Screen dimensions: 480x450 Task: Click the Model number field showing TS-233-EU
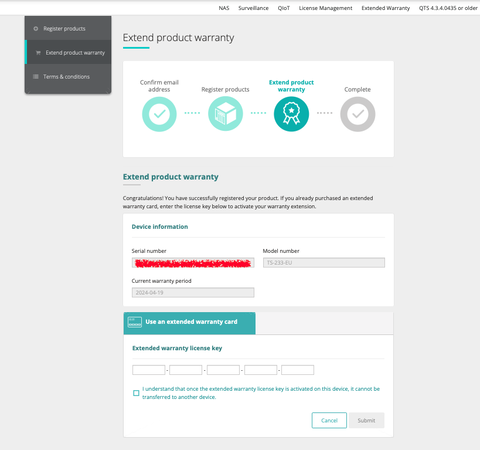(324, 263)
